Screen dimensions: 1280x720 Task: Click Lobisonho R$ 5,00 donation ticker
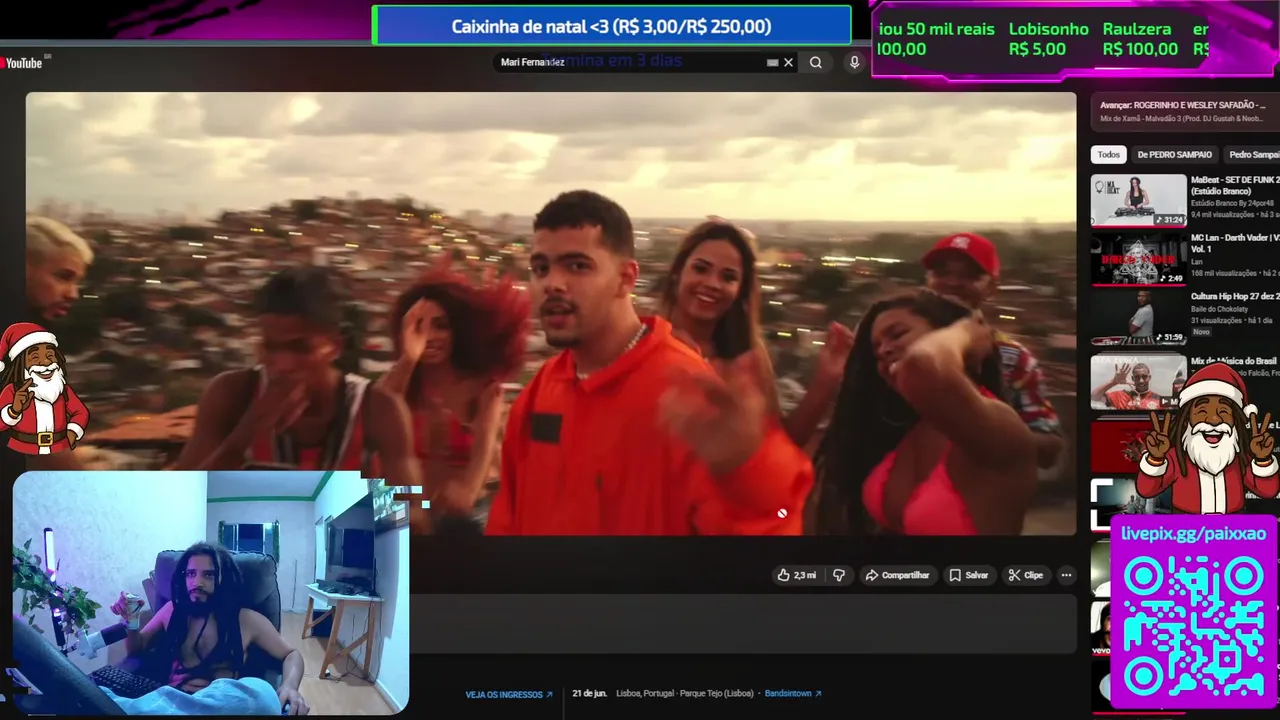point(1048,39)
